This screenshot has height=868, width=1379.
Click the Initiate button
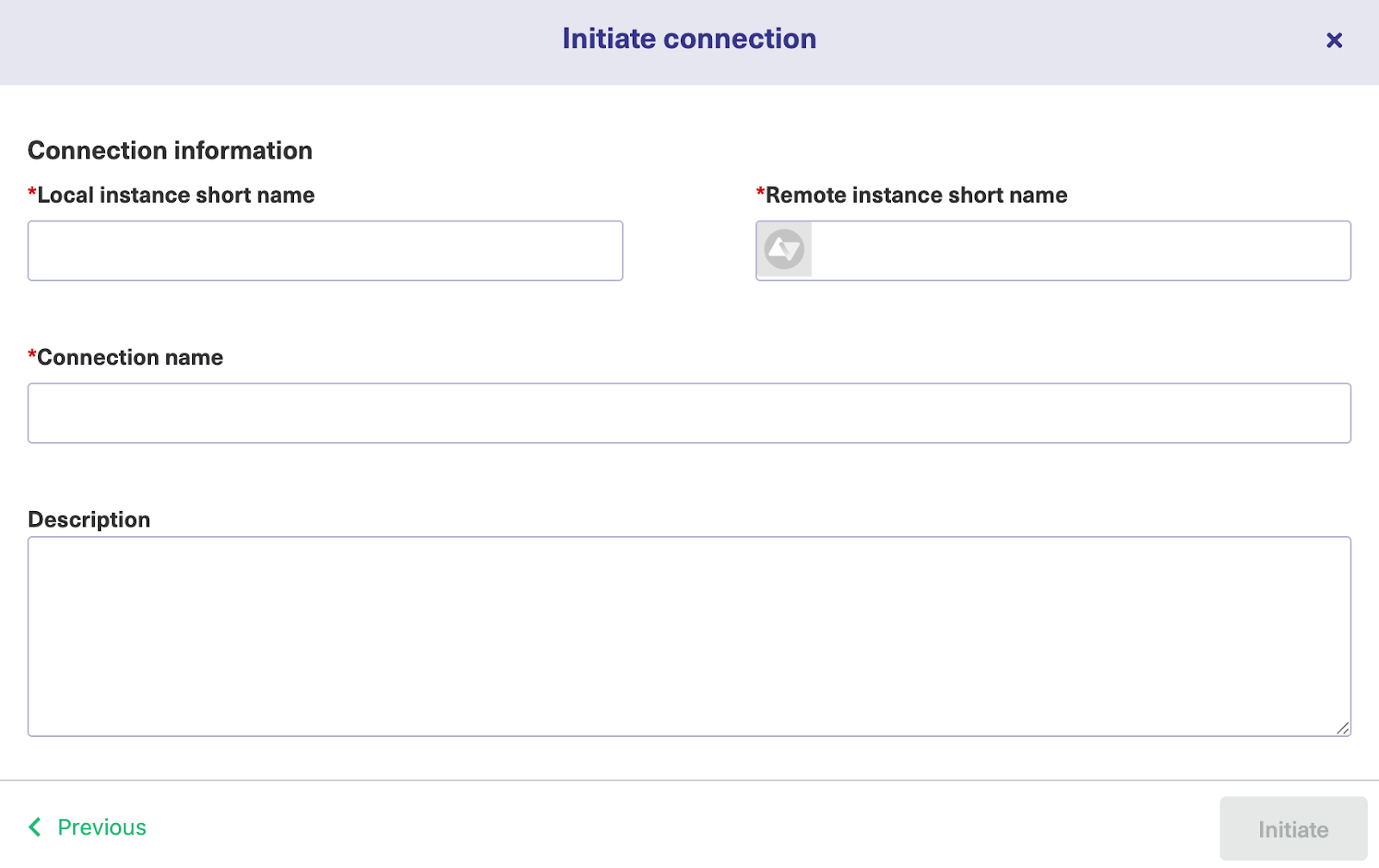click(1292, 828)
